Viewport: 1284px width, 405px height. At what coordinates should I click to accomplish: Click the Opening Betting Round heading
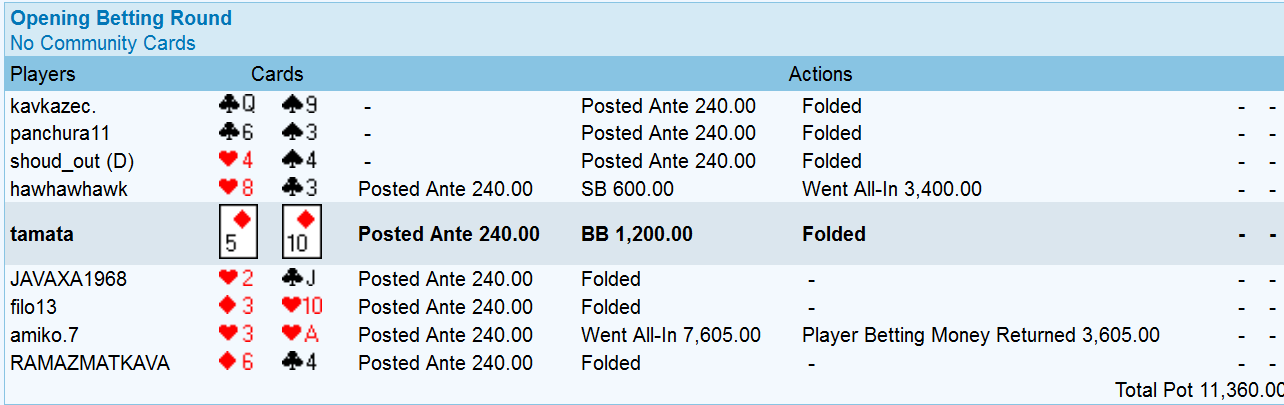pyautogui.click(x=120, y=18)
